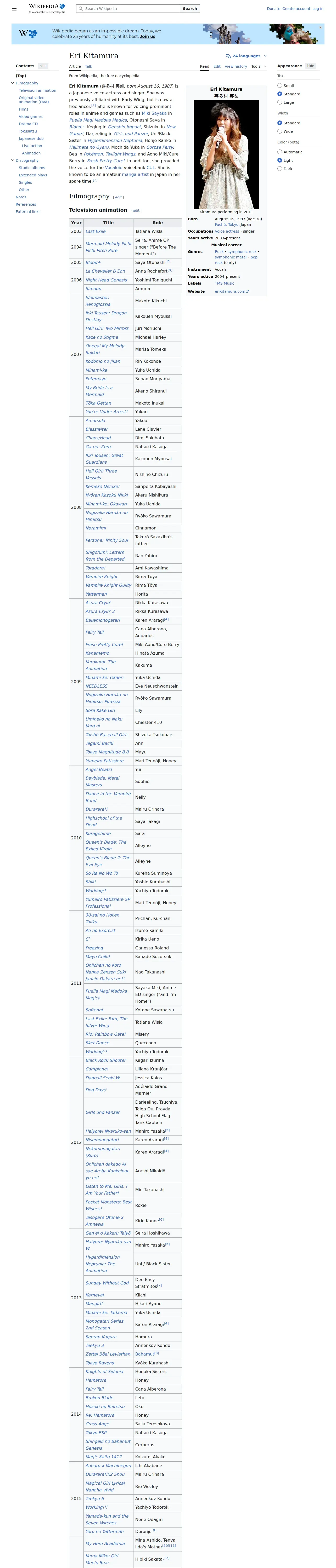The image size is (336, 1568).
Task: Hide the Appearance panel
Action: [310, 66]
